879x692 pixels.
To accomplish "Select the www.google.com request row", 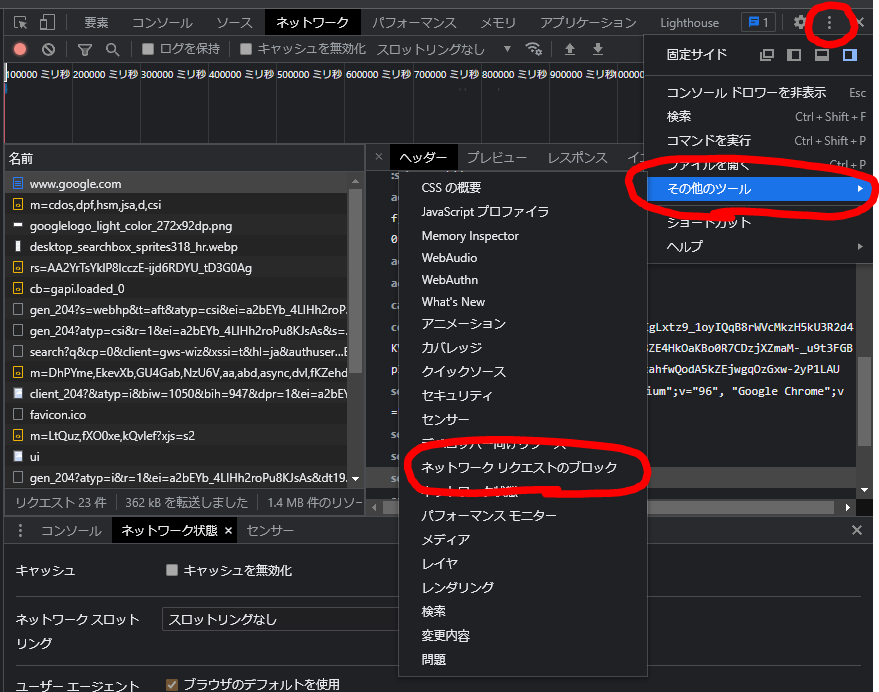I will click(x=177, y=183).
